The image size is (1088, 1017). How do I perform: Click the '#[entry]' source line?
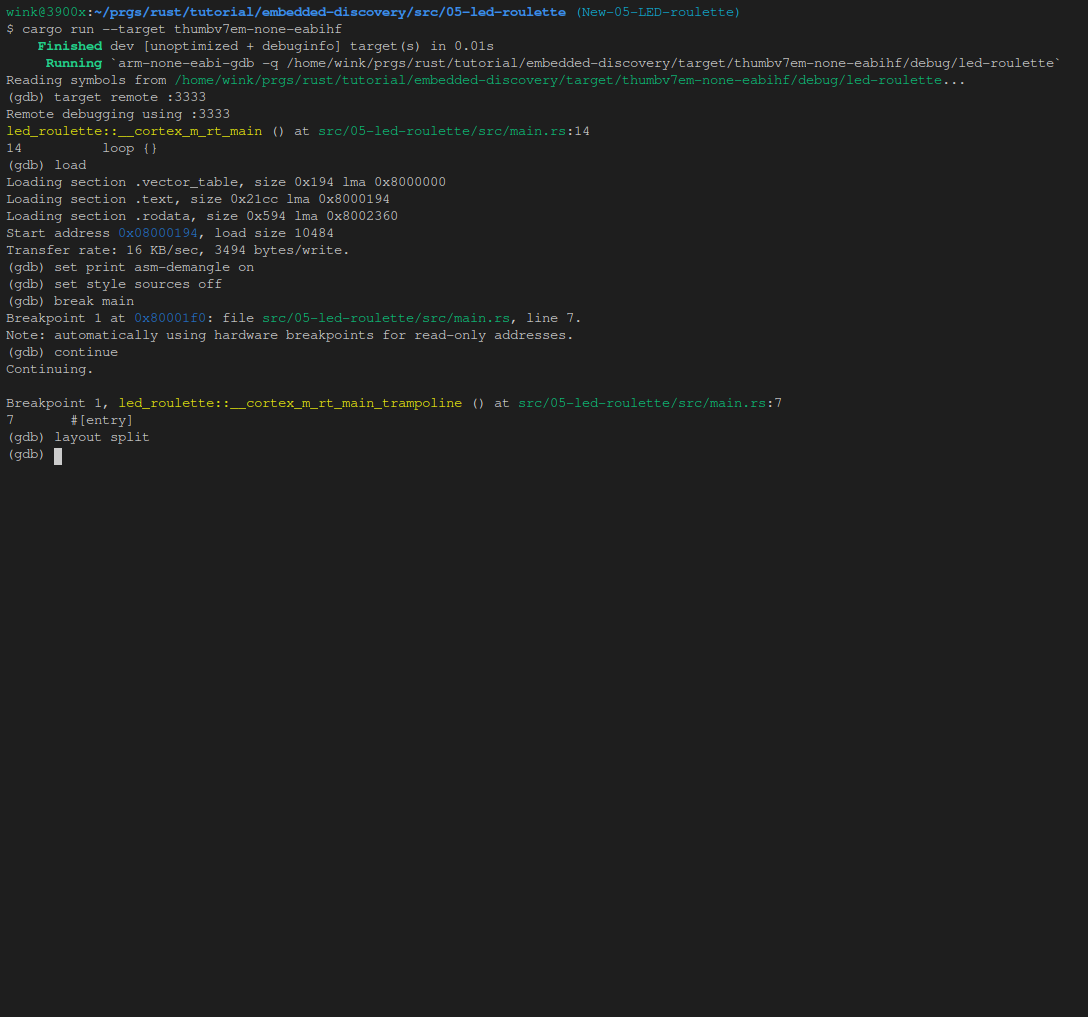(101, 420)
